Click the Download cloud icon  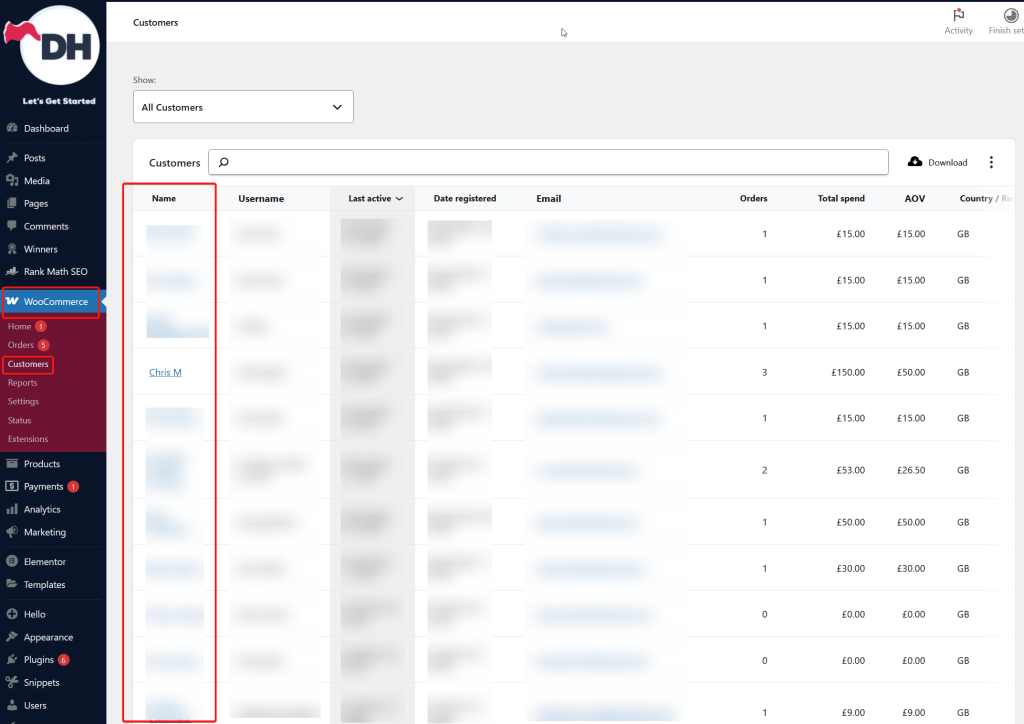[x=914, y=162]
